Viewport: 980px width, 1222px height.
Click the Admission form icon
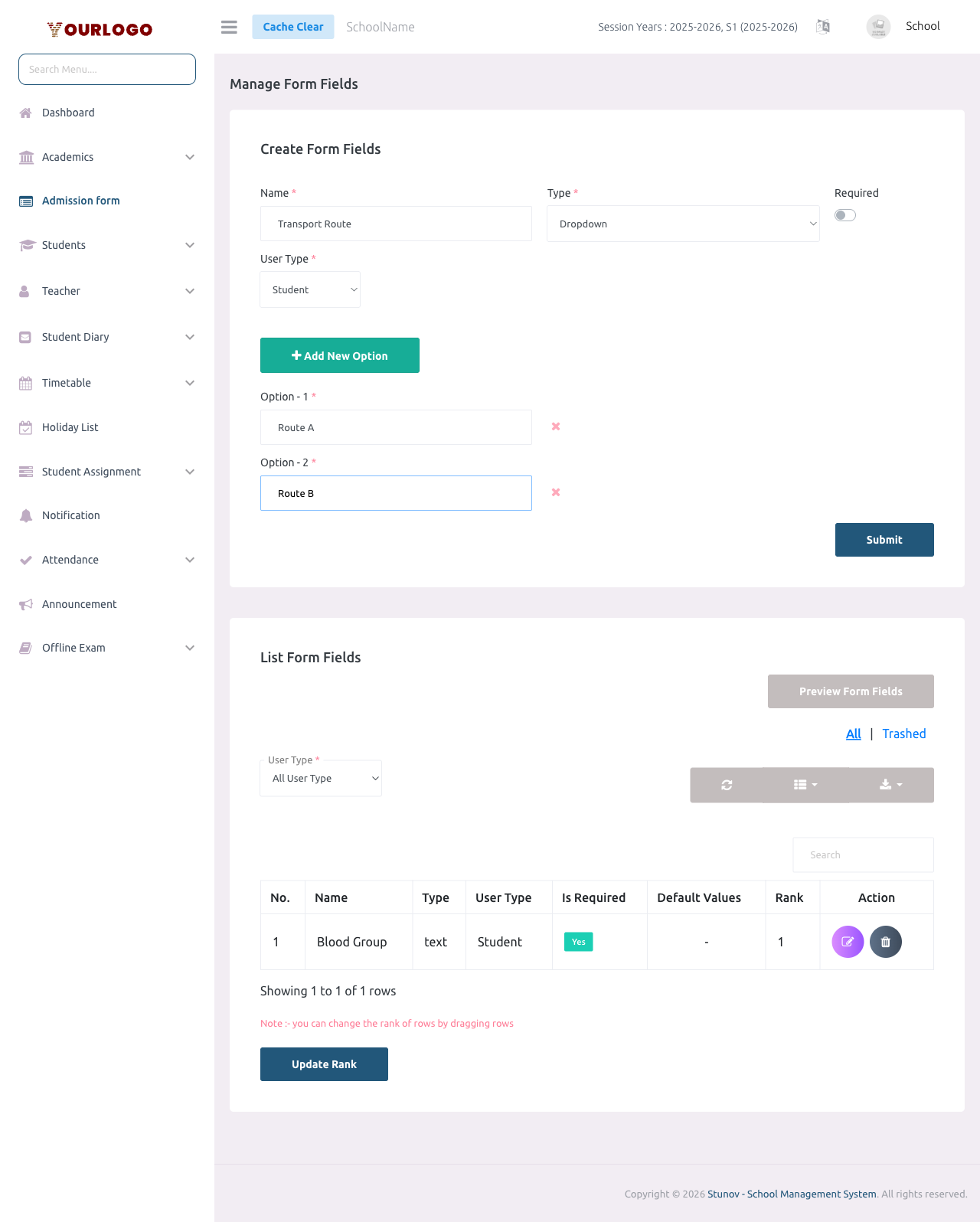pyautogui.click(x=26, y=201)
